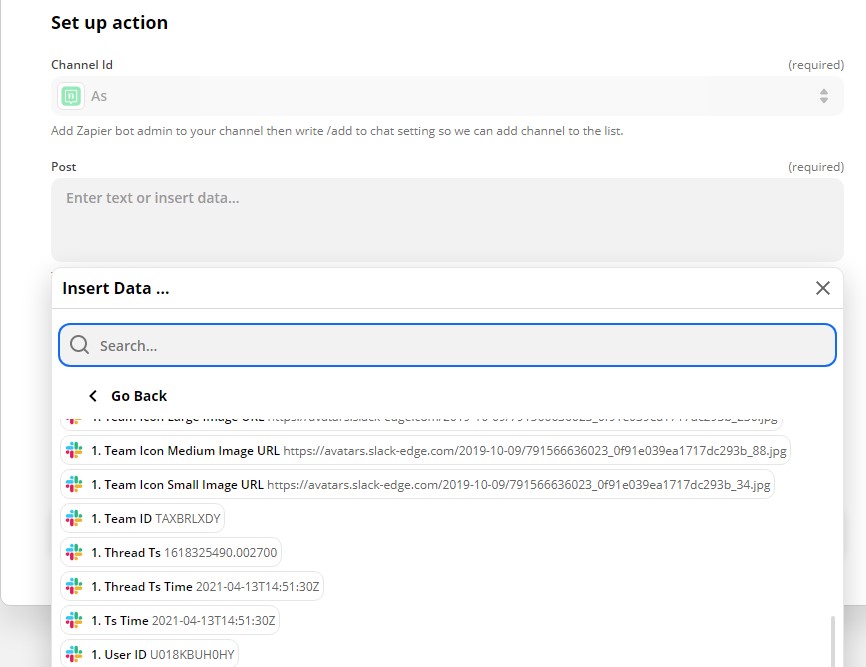
Task: Insert the Team ID TAXBRLXDY field
Action: coord(142,518)
